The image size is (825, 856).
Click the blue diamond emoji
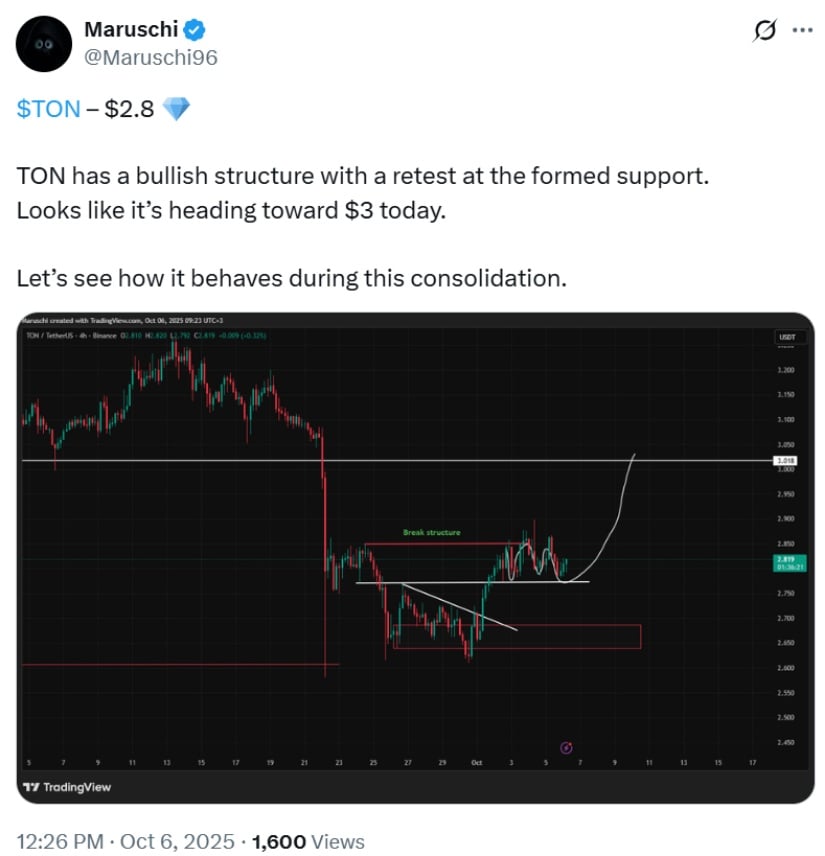[175, 109]
